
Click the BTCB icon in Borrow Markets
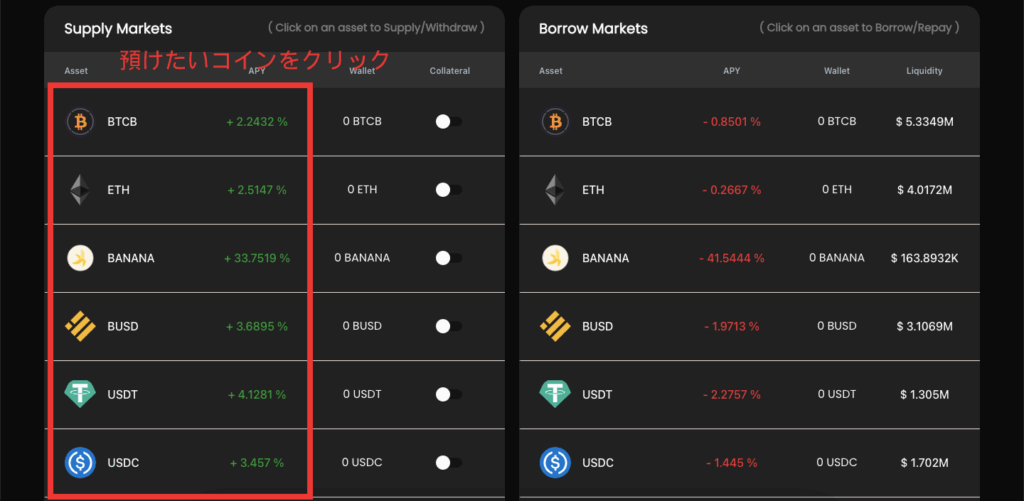point(554,122)
